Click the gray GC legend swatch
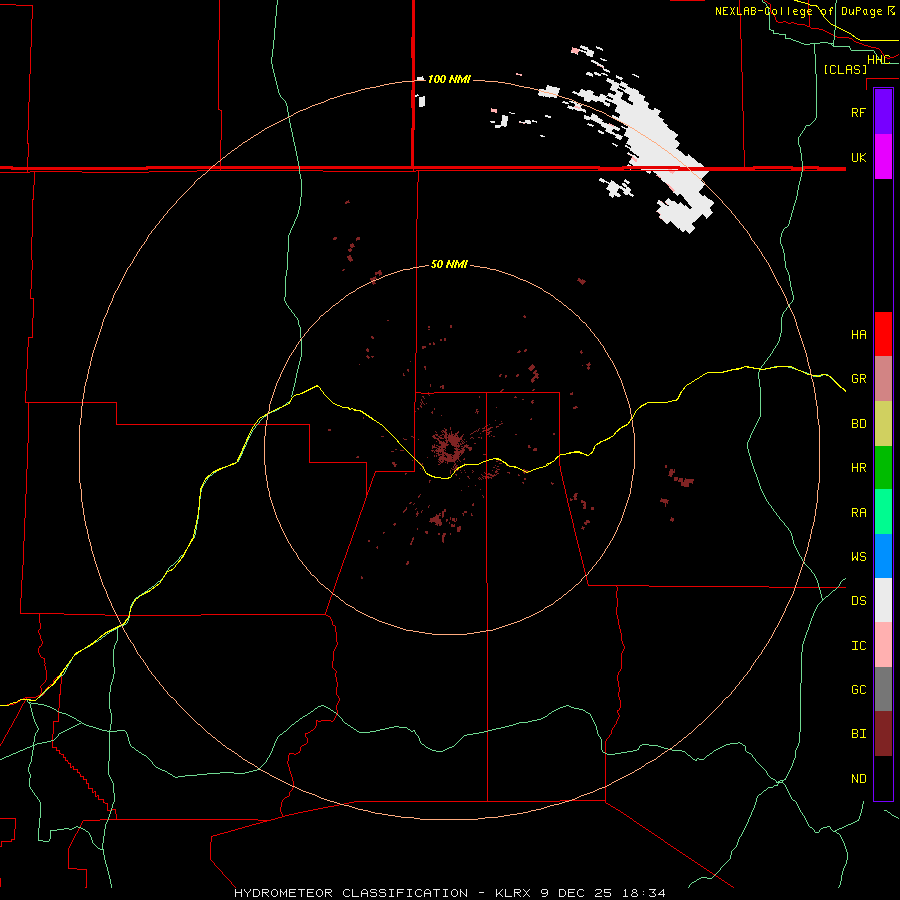 pyautogui.click(x=883, y=689)
